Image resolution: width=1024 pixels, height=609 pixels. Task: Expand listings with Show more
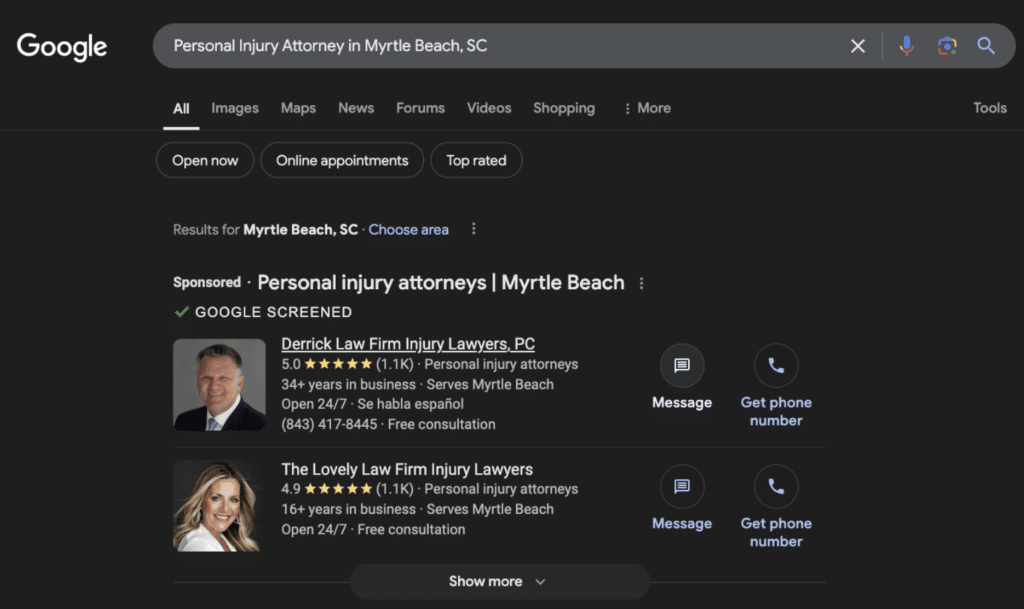tap(500, 582)
